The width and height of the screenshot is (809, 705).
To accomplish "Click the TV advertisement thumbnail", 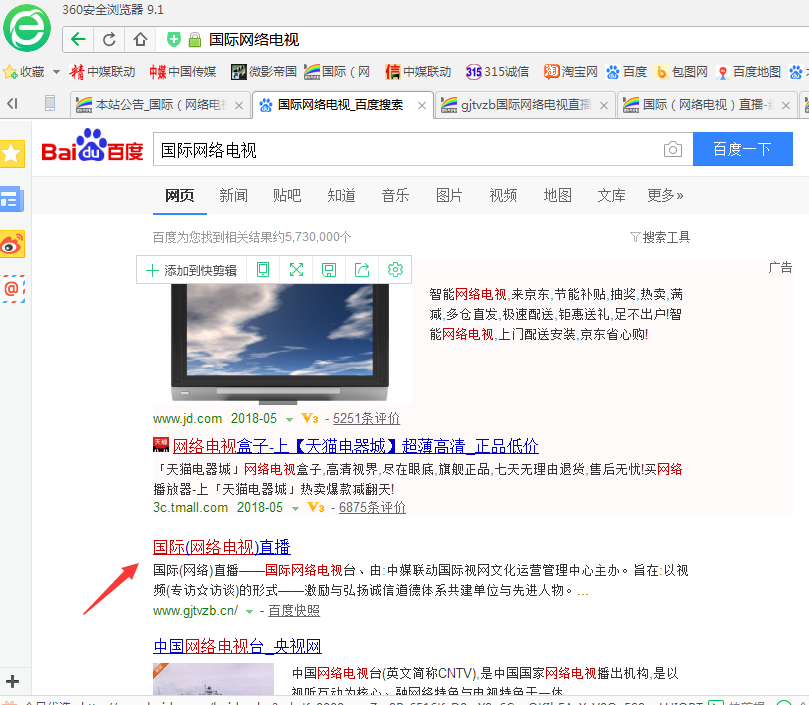I will point(280,343).
